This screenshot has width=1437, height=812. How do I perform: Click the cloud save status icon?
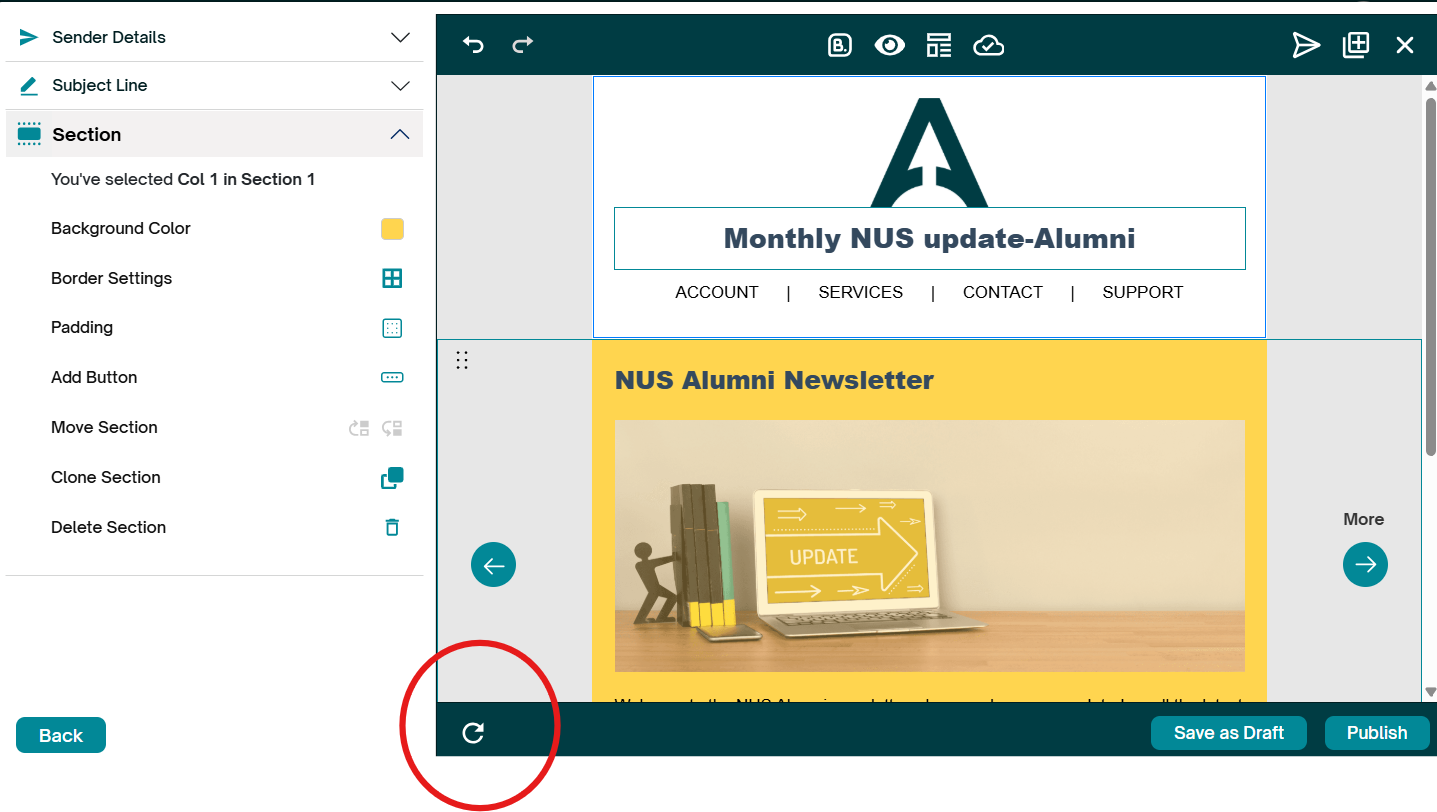click(x=988, y=45)
